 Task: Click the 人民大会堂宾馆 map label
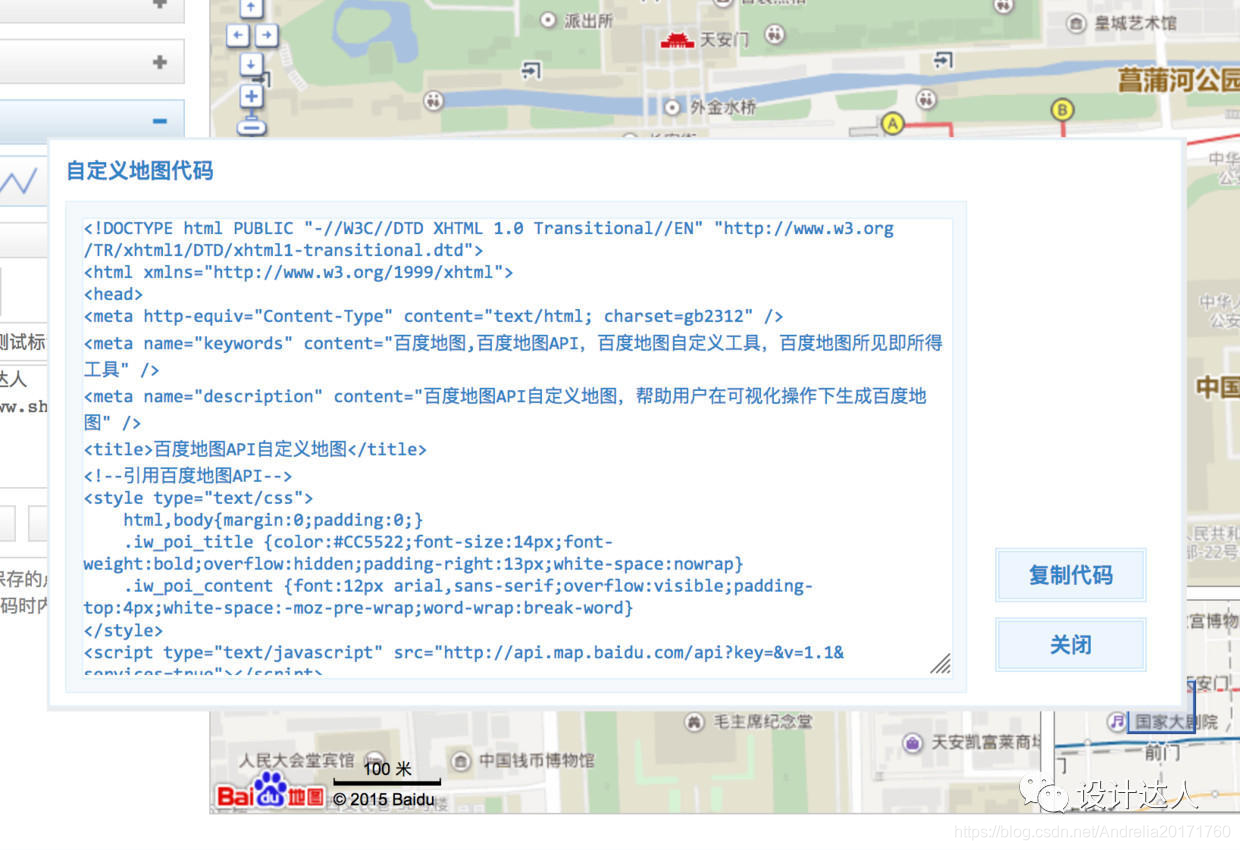click(x=297, y=760)
